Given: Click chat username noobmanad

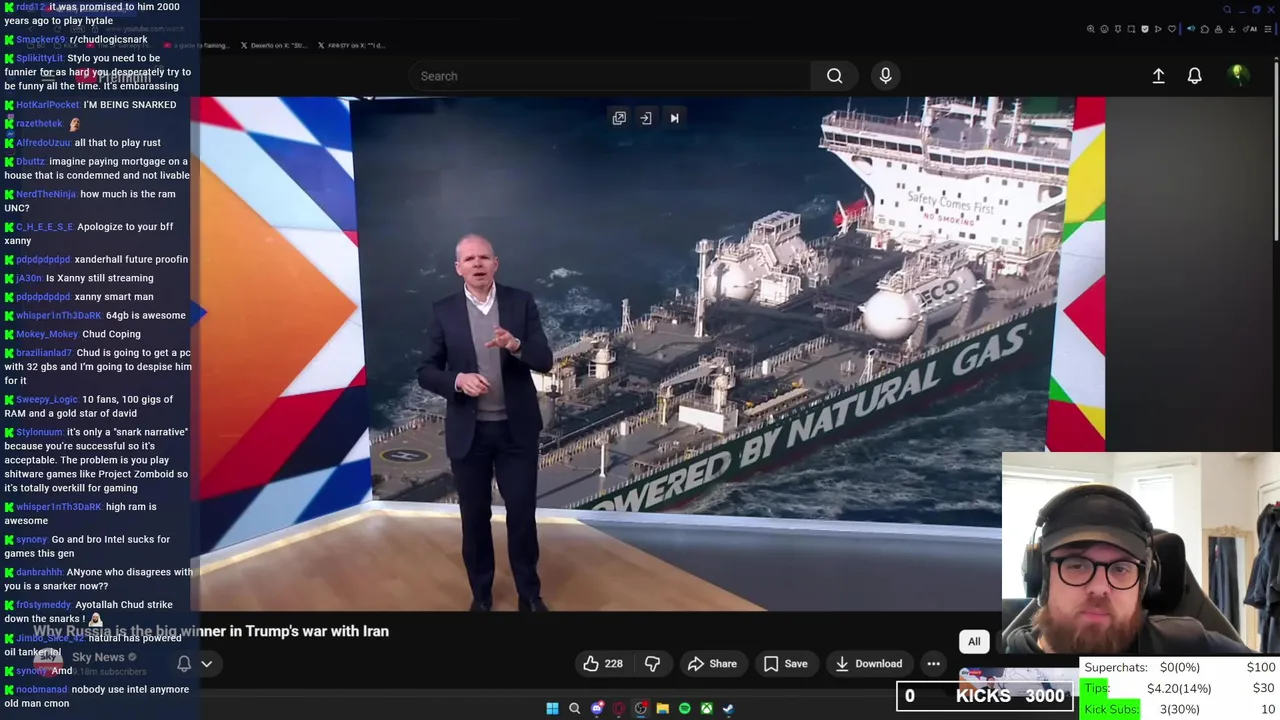Looking at the screenshot, I should 41,689.
